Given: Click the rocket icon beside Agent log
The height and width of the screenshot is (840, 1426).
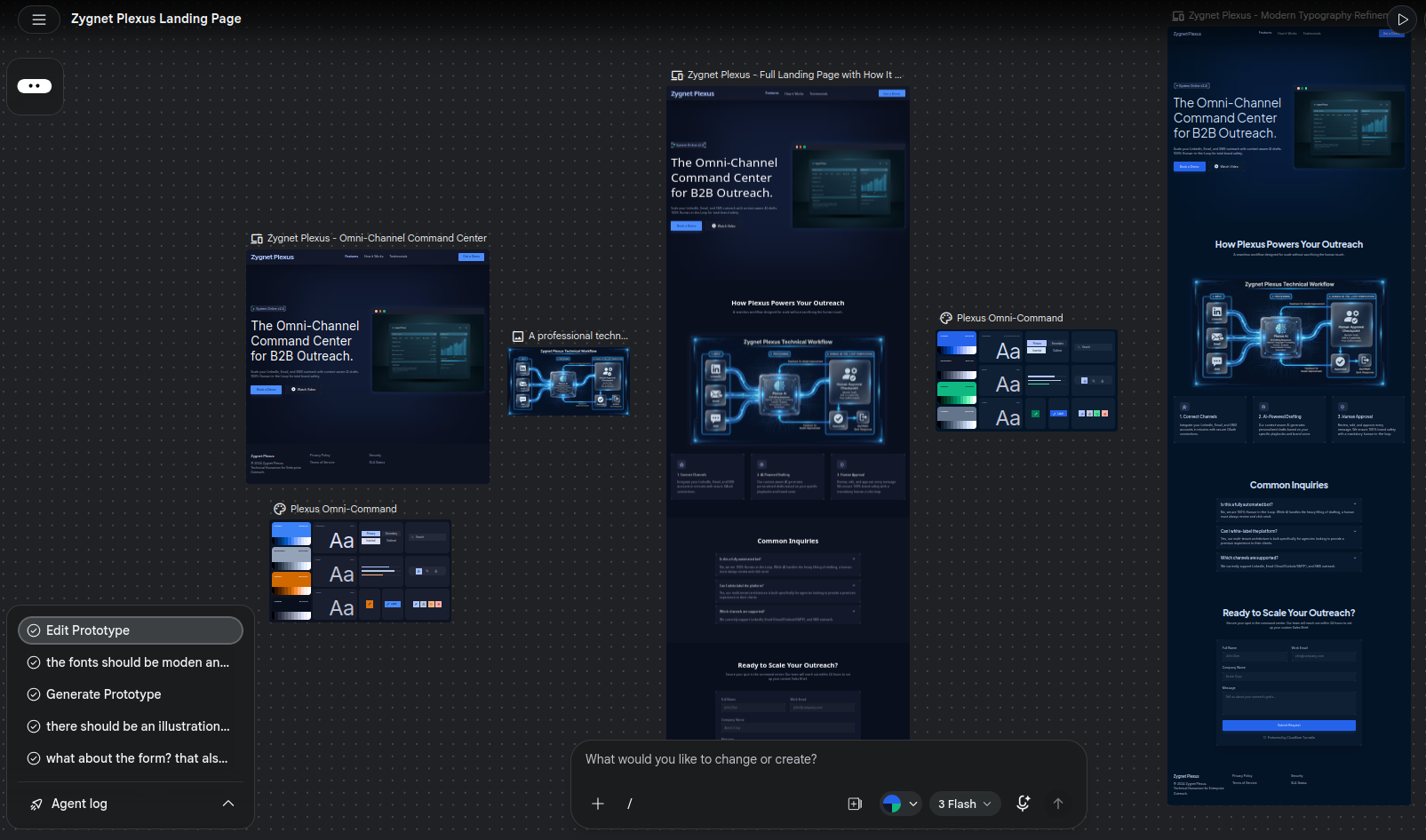Looking at the screenshot, I should (x=36, y=804).
